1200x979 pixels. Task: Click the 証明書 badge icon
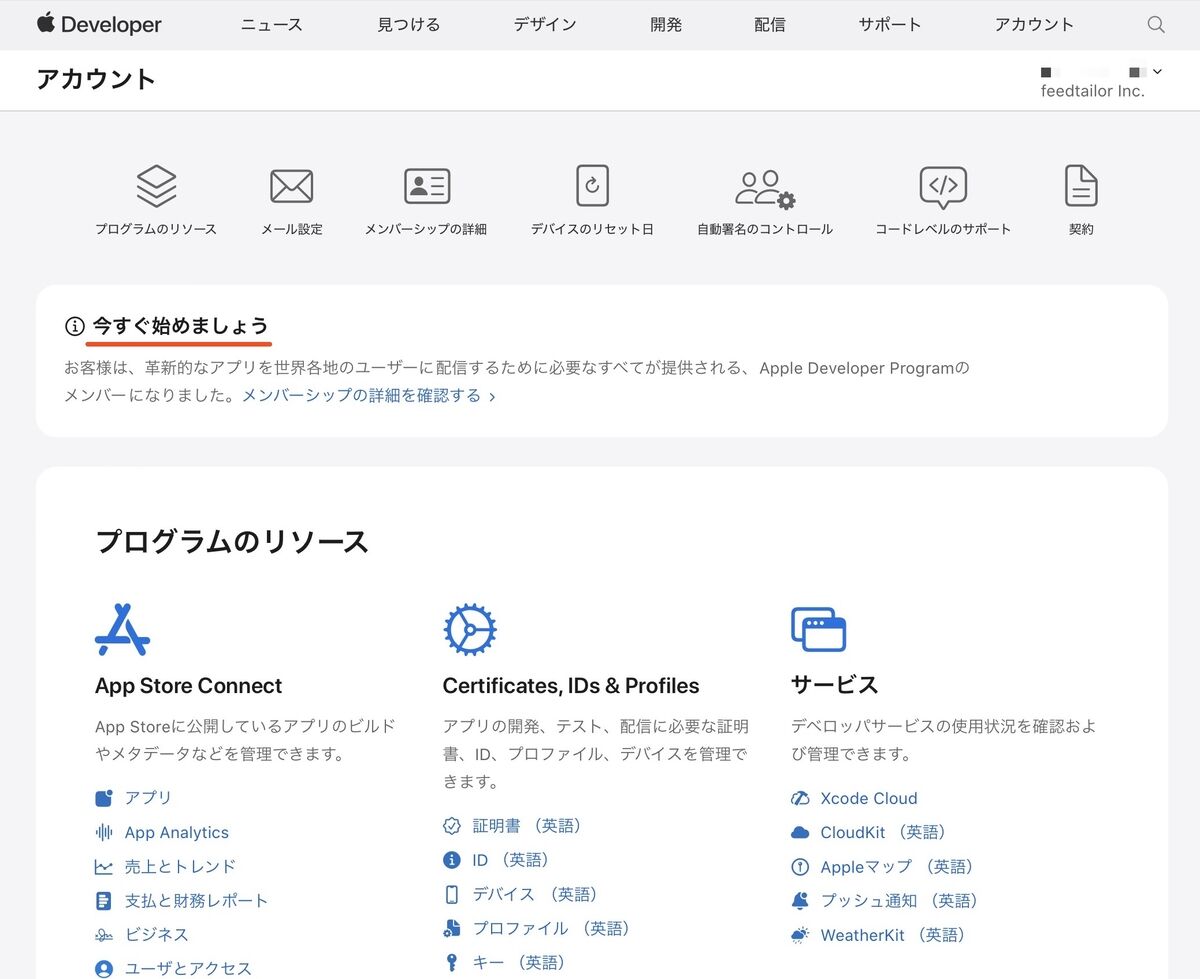(x=452, y=826)
